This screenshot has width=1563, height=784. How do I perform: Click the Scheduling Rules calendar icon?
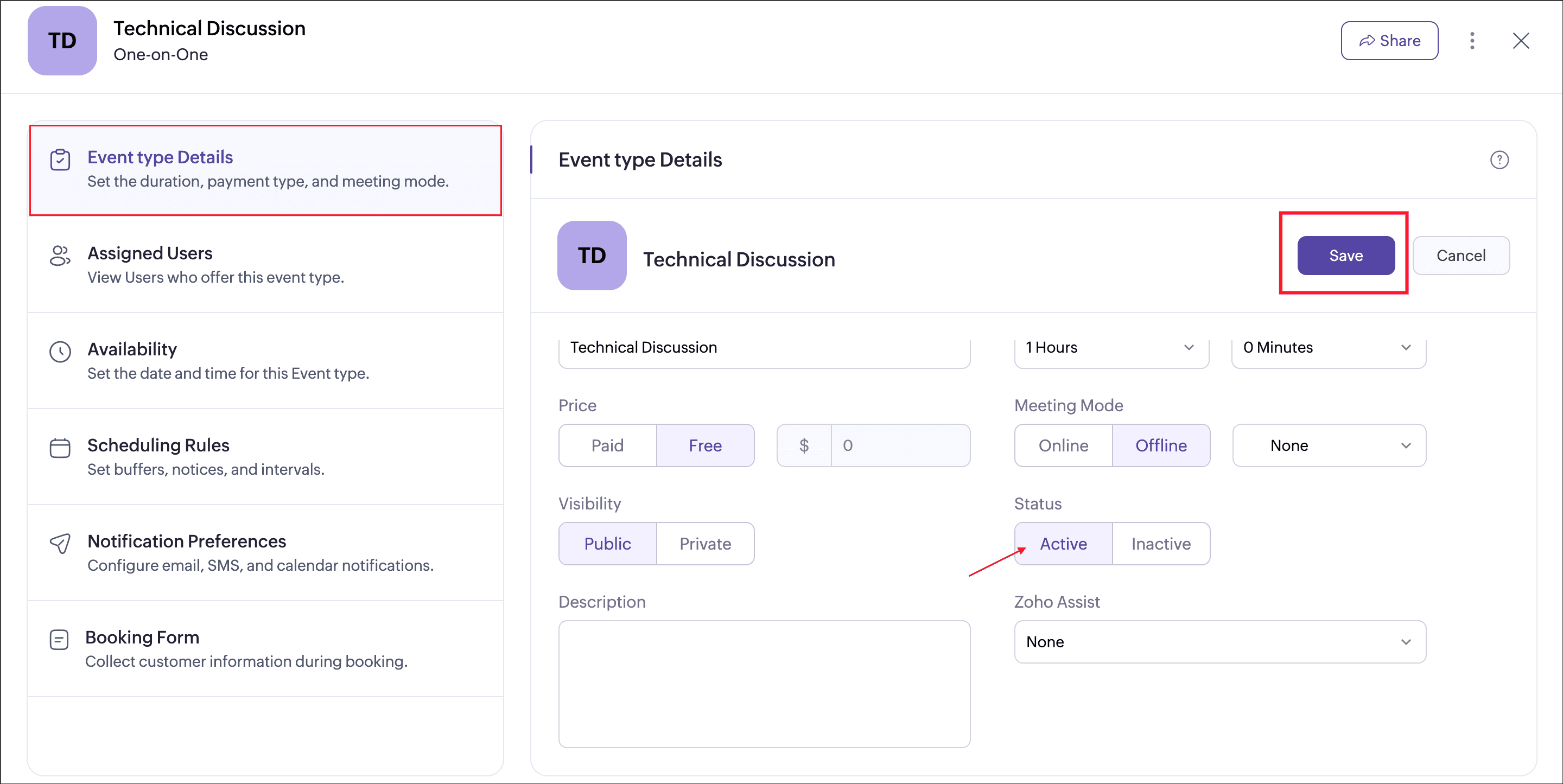[60, 448]
